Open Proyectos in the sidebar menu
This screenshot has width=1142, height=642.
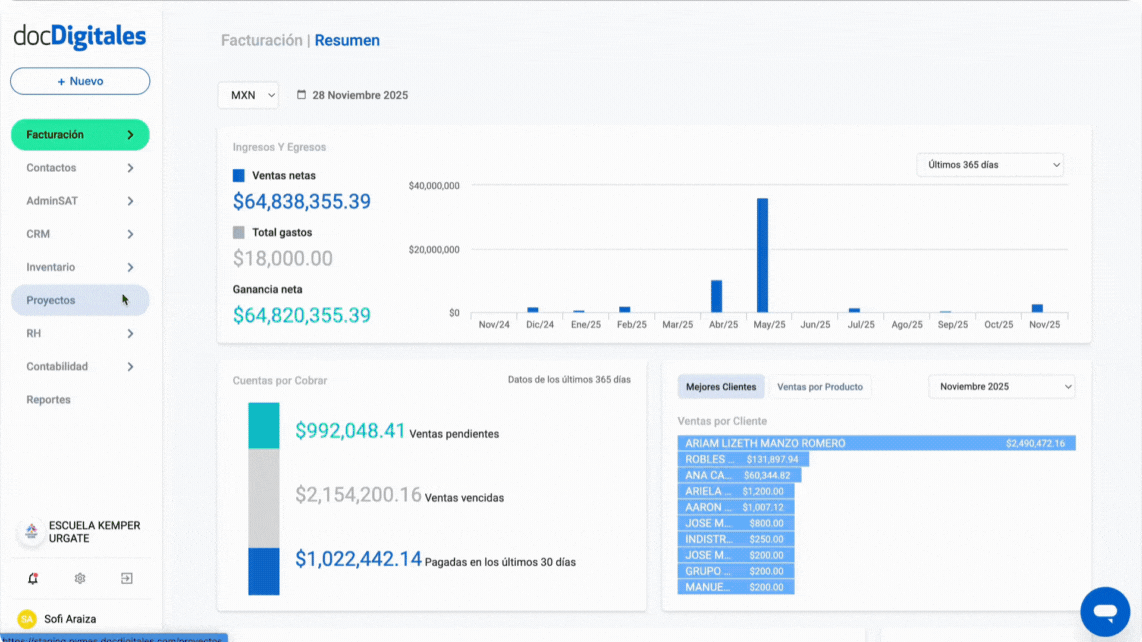coord(79,299)
